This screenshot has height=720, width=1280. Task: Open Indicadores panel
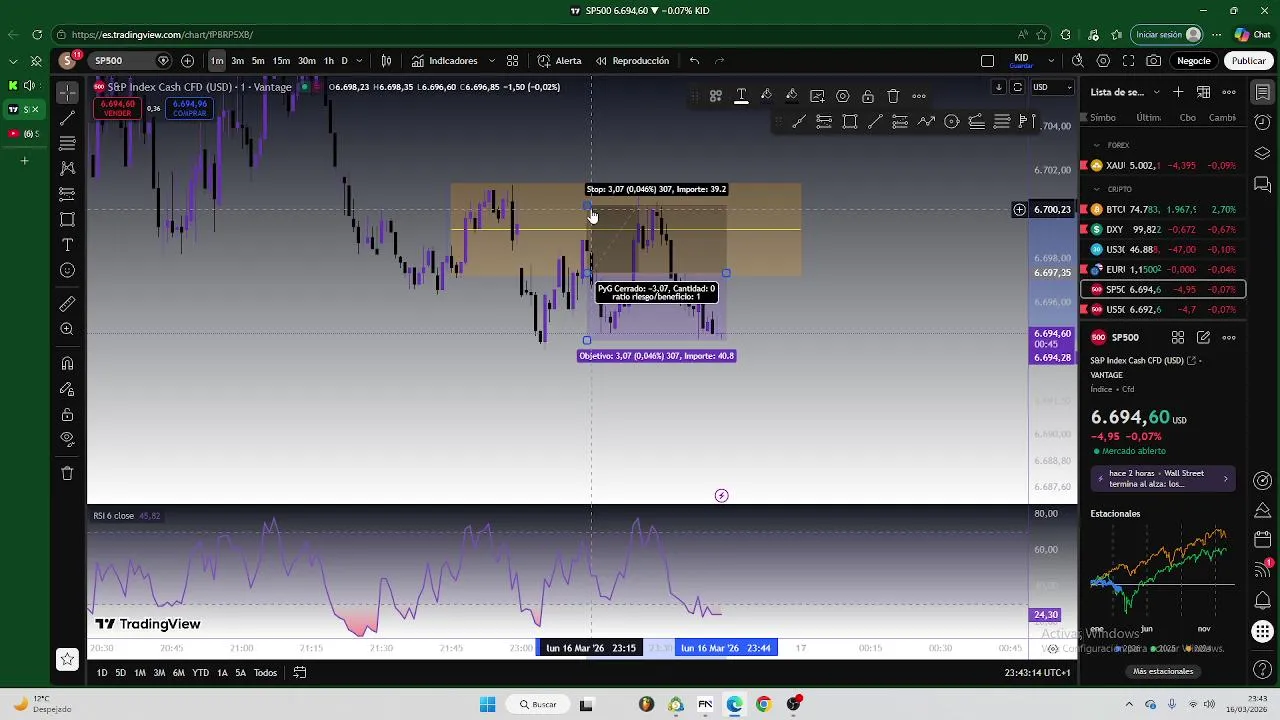point(444,61)
